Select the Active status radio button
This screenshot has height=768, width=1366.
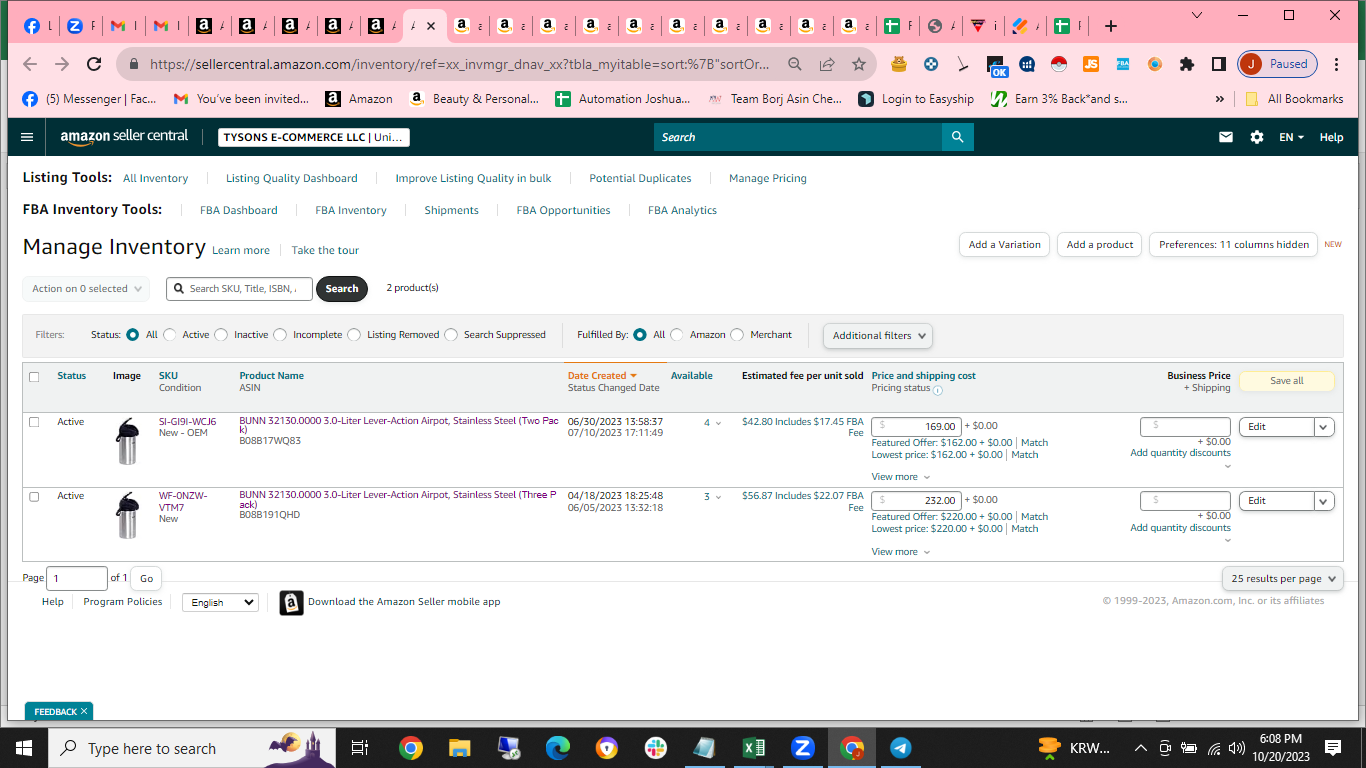click(169, 335)
